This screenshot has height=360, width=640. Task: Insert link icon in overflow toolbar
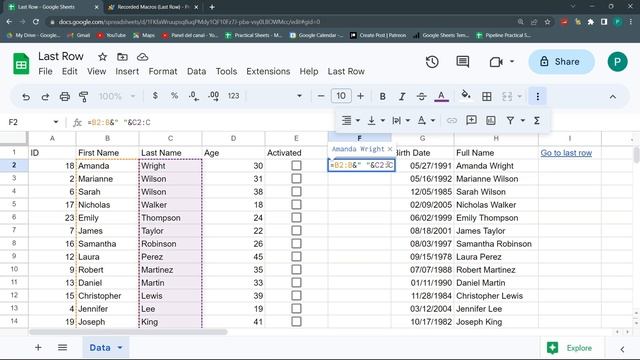coord(451,120)
